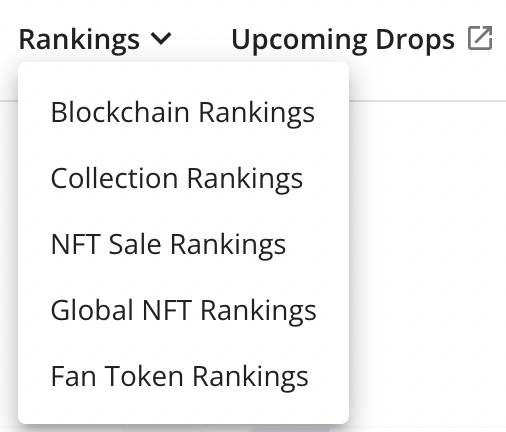Click the Upcoming Drops navigation text
Screen dimensions: 506x432
[343, 40]
